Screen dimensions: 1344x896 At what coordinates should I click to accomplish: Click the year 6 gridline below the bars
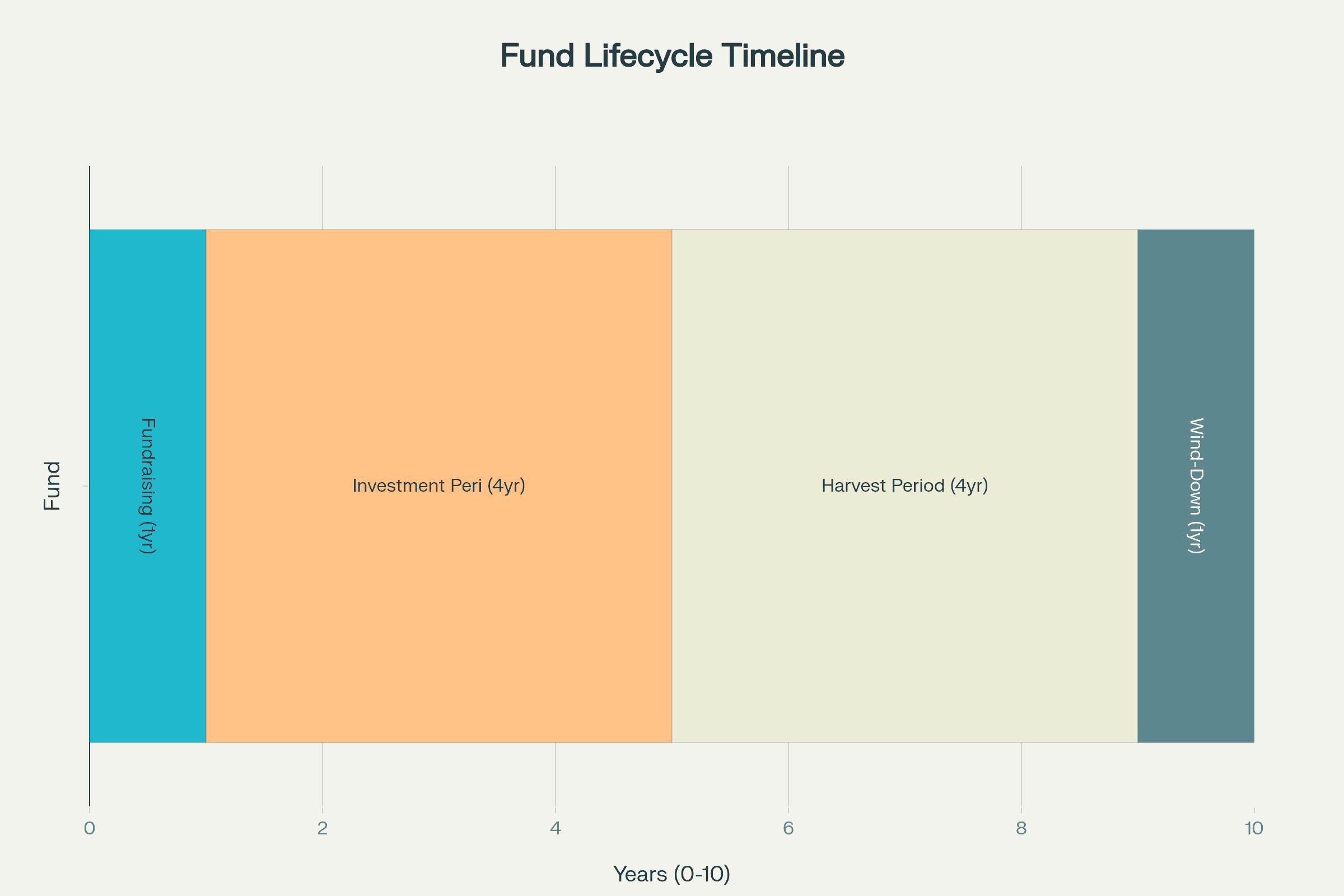(788, 774)
